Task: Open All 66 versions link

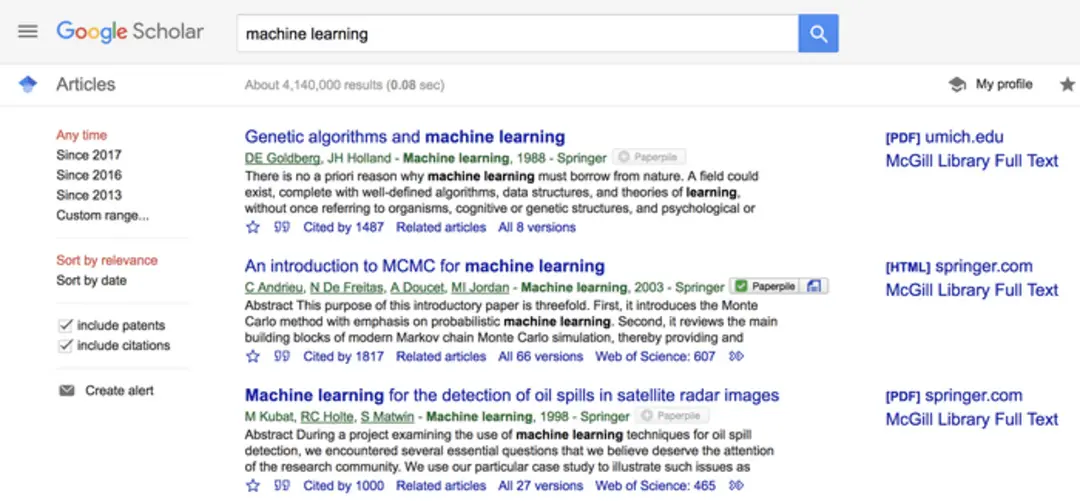Action: pos(541,356)
